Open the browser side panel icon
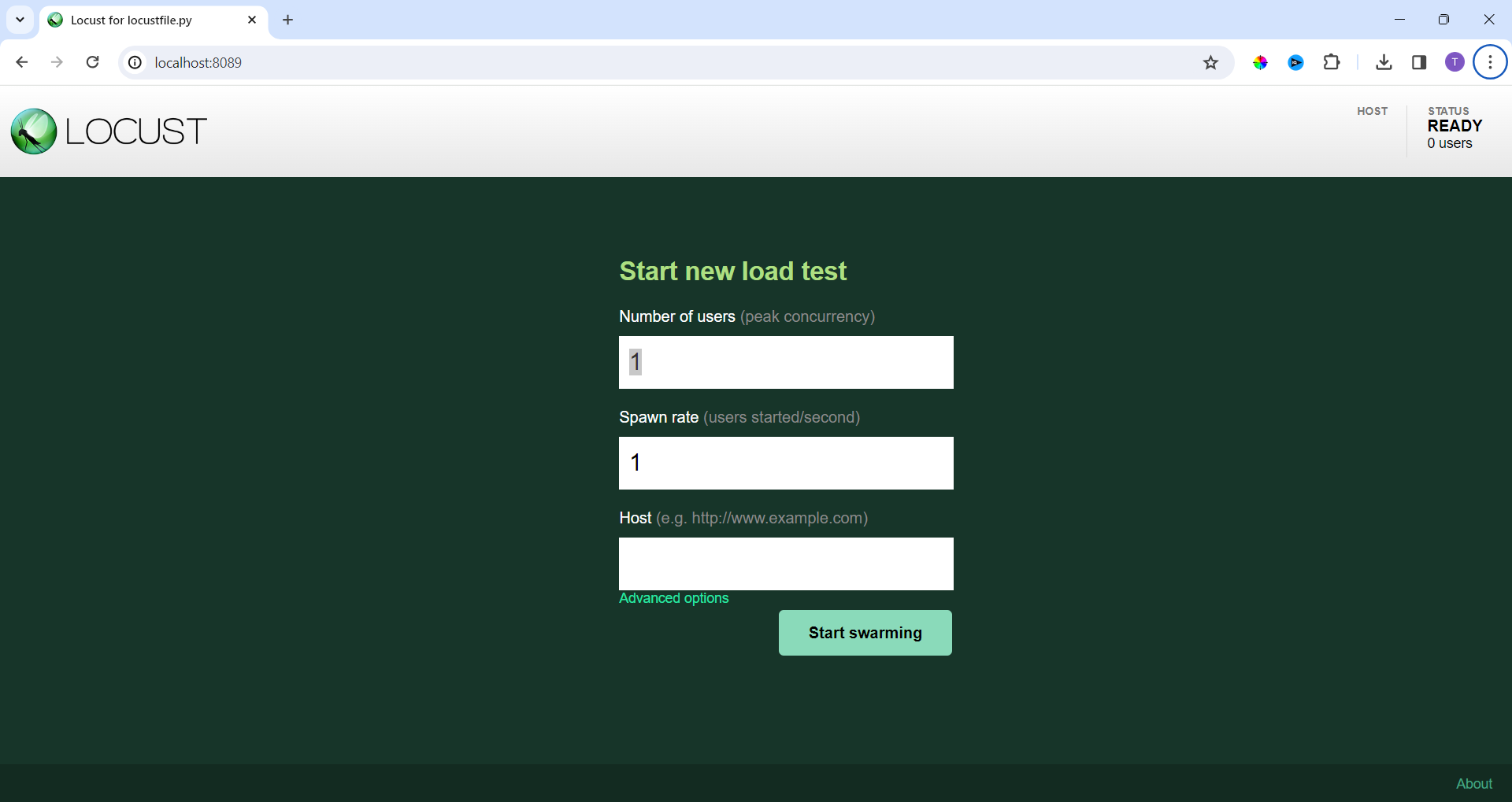Screen dimensions: 1512x802 [x=1419, y=62]
